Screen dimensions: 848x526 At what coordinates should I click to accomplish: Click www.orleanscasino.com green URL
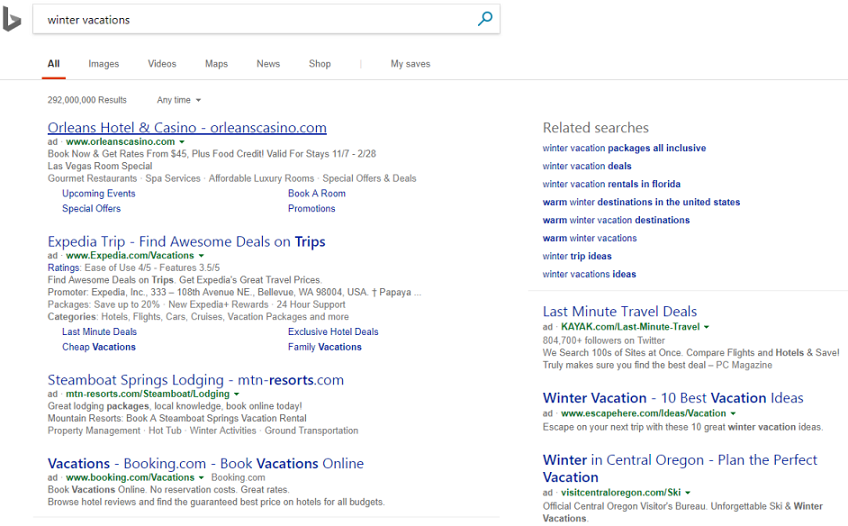click(121, 142)
